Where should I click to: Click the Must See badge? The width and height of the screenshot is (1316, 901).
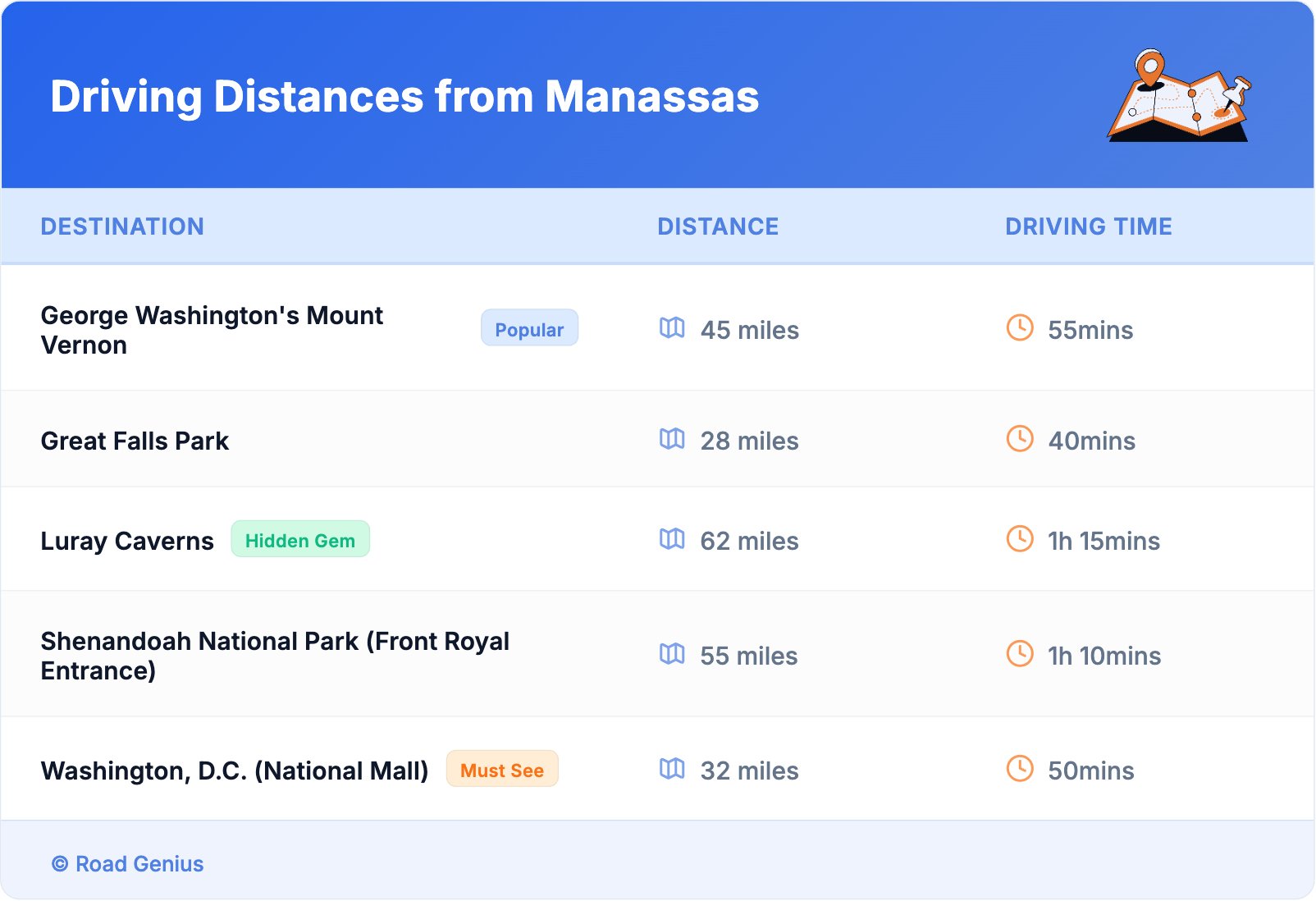[x=502, y=770]
